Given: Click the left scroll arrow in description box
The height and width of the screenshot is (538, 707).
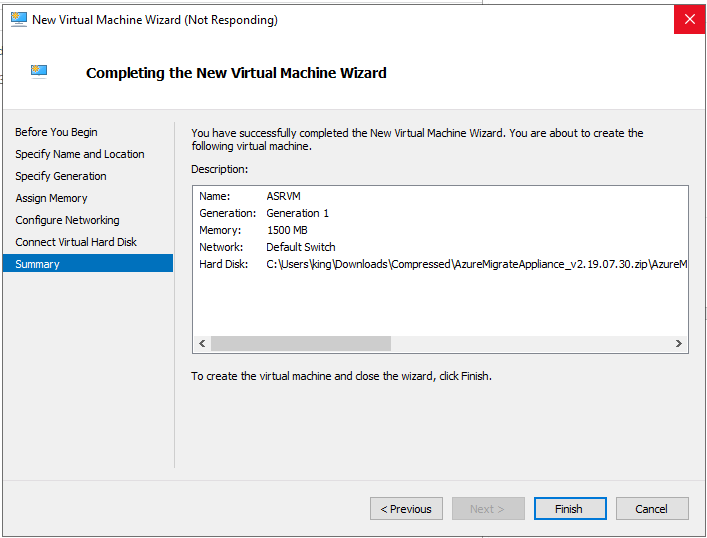Looking at the screenshot, I should coord(202,344).
